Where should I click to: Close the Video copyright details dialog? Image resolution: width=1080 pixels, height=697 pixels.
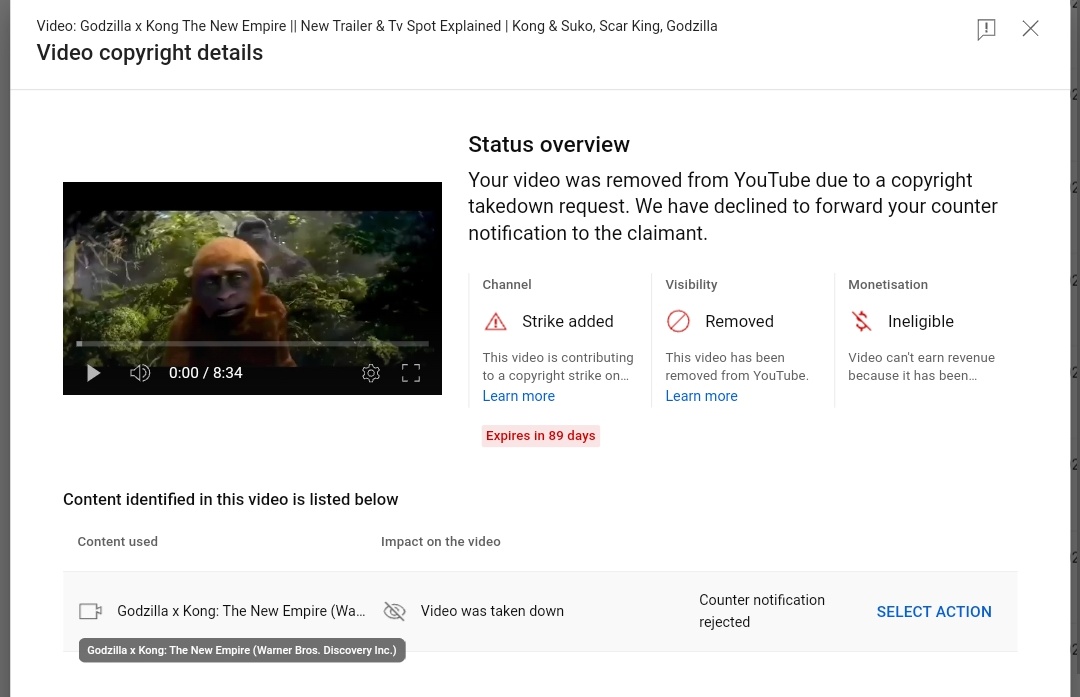tap(1030, 28)
